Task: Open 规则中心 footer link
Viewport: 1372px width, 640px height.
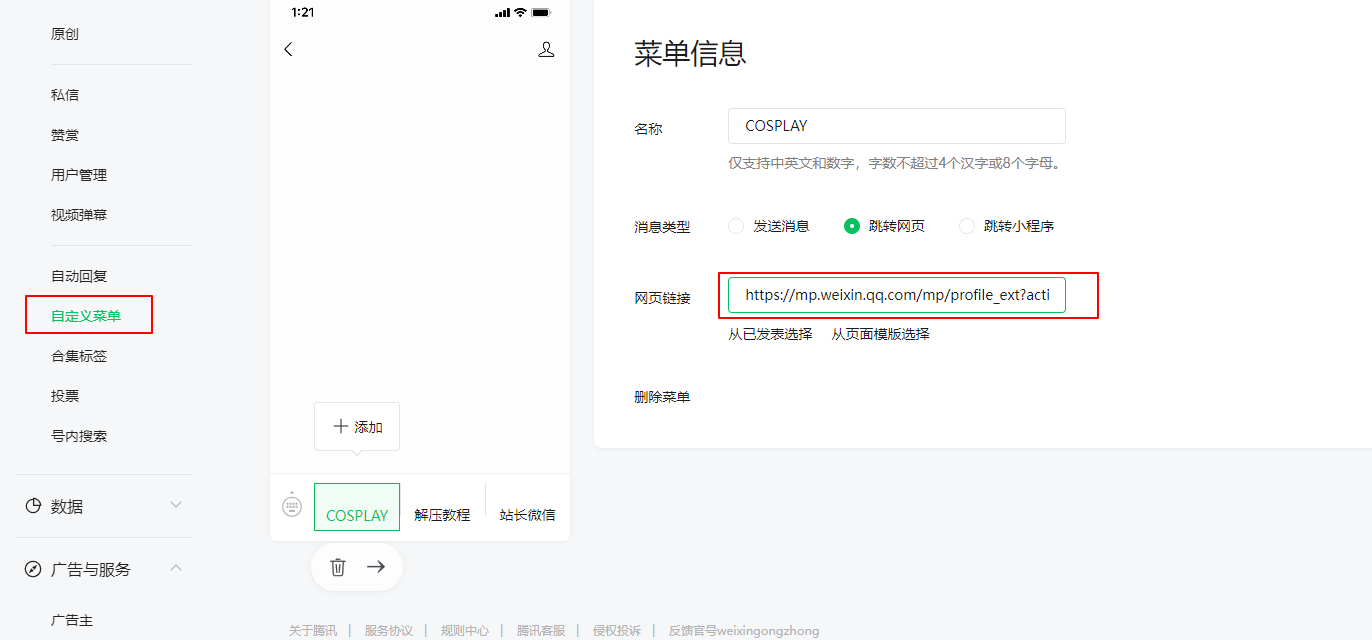Action: (465, 631)
